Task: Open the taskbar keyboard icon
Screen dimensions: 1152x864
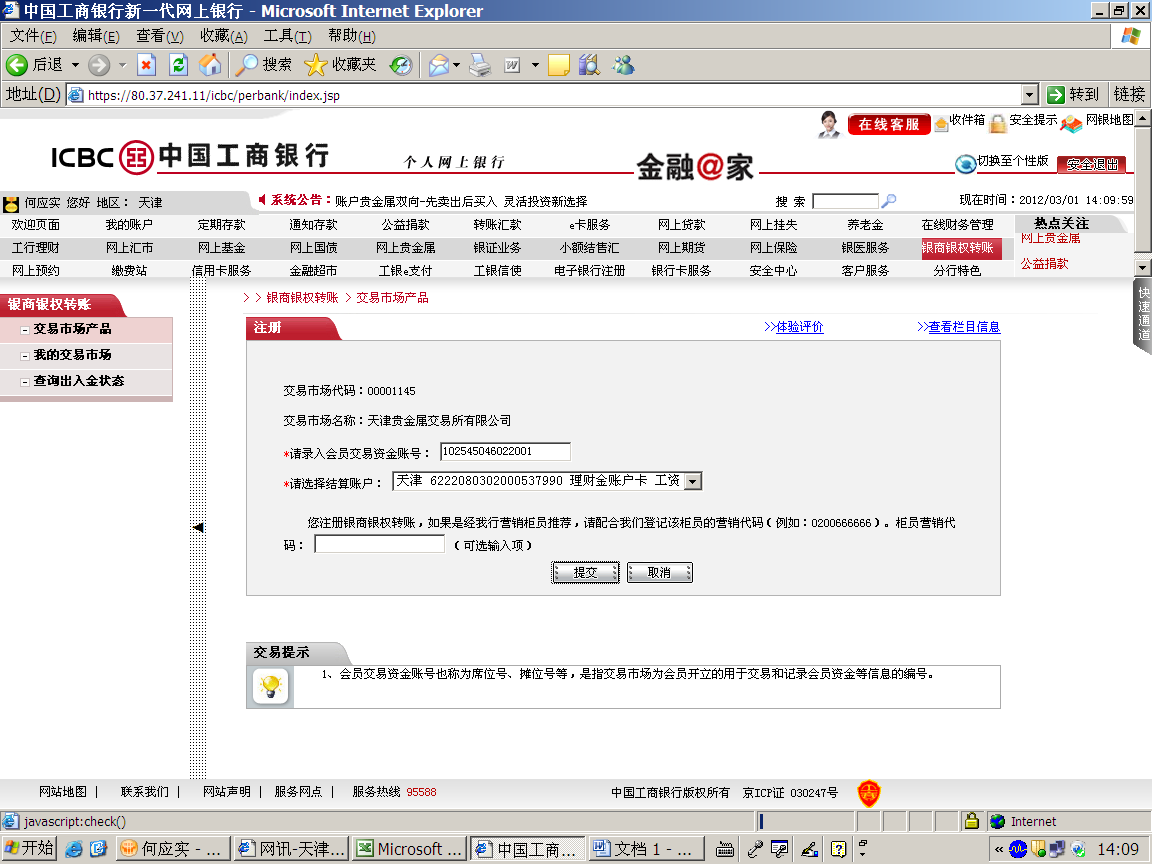Action: click(724, 849)
